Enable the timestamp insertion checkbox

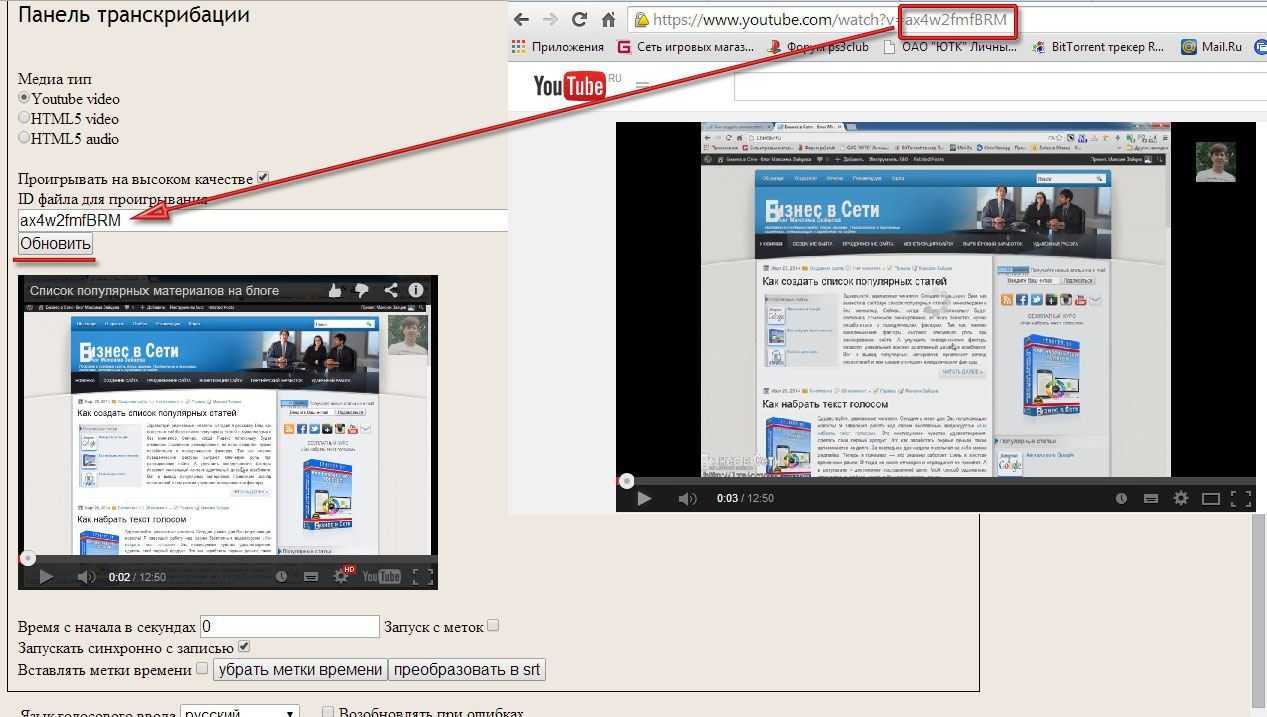202,668
